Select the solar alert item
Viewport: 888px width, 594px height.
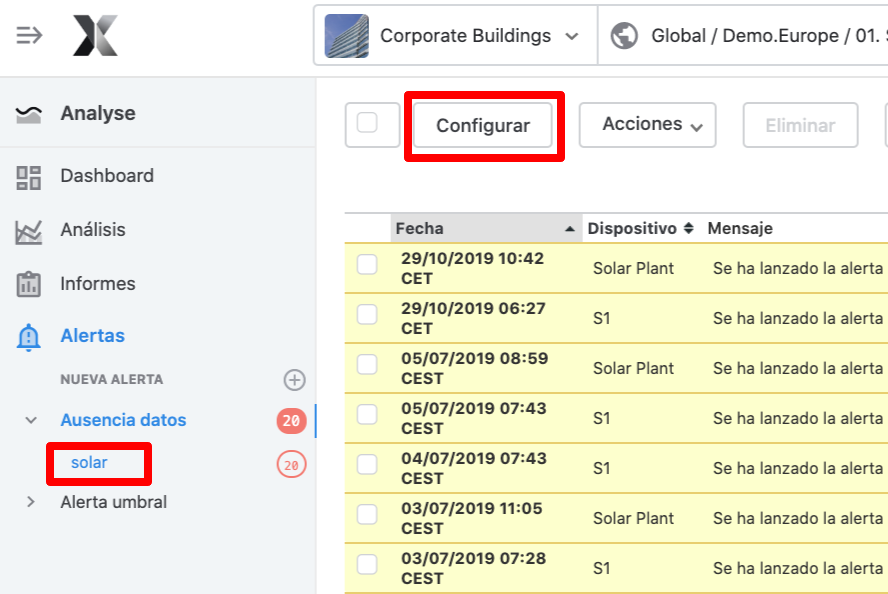89,463
